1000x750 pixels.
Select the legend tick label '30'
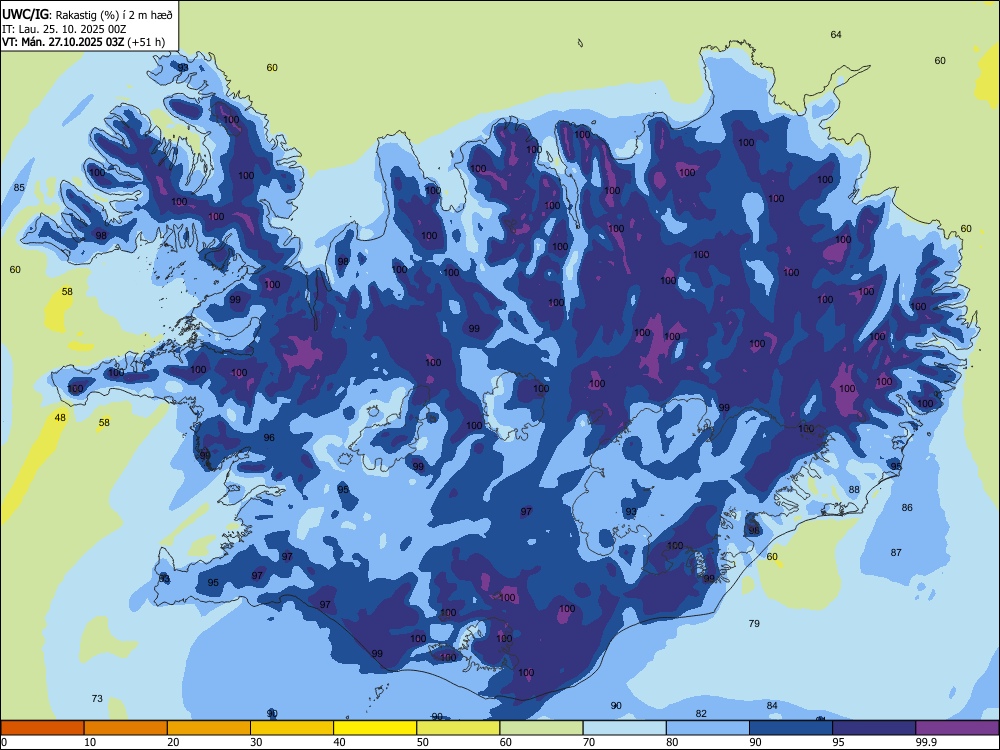coord(256,742)
